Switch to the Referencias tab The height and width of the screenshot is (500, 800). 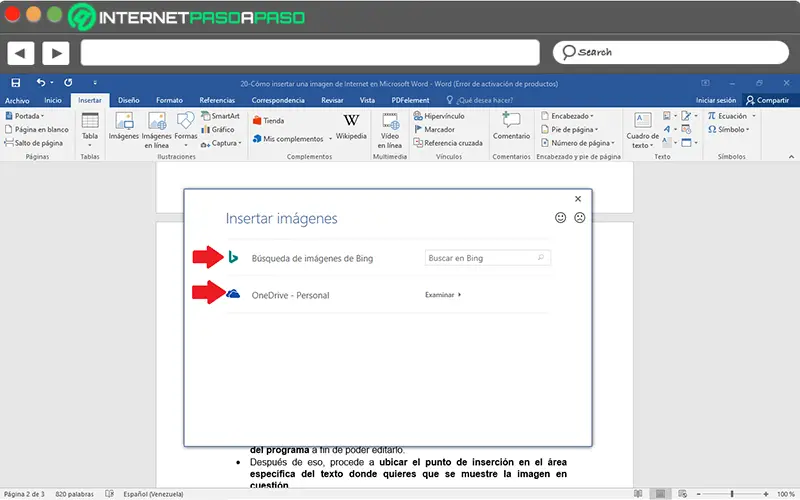(x=217, y=101)
